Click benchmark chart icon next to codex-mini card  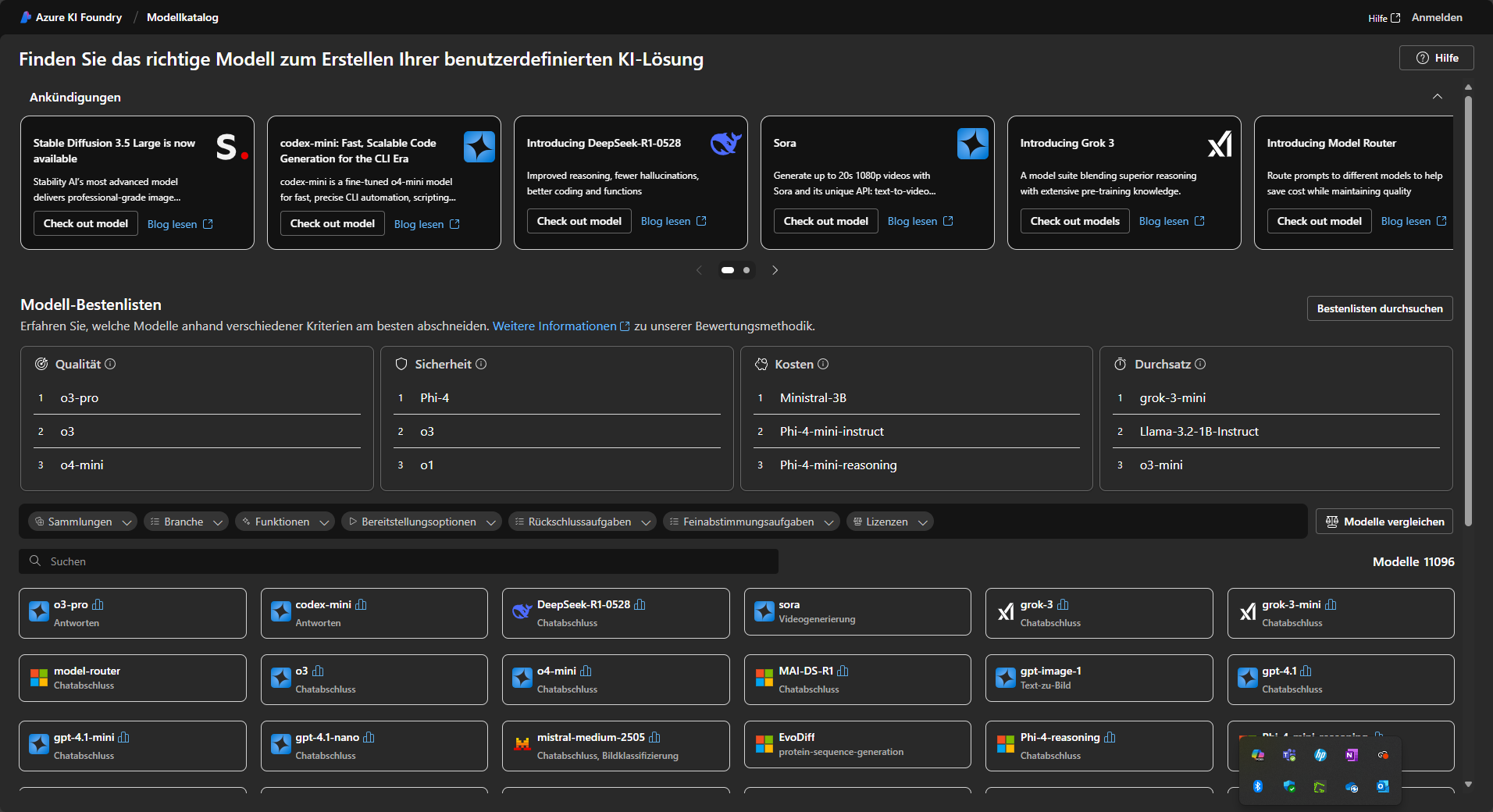pyautogui.click(x=361, y=604)
